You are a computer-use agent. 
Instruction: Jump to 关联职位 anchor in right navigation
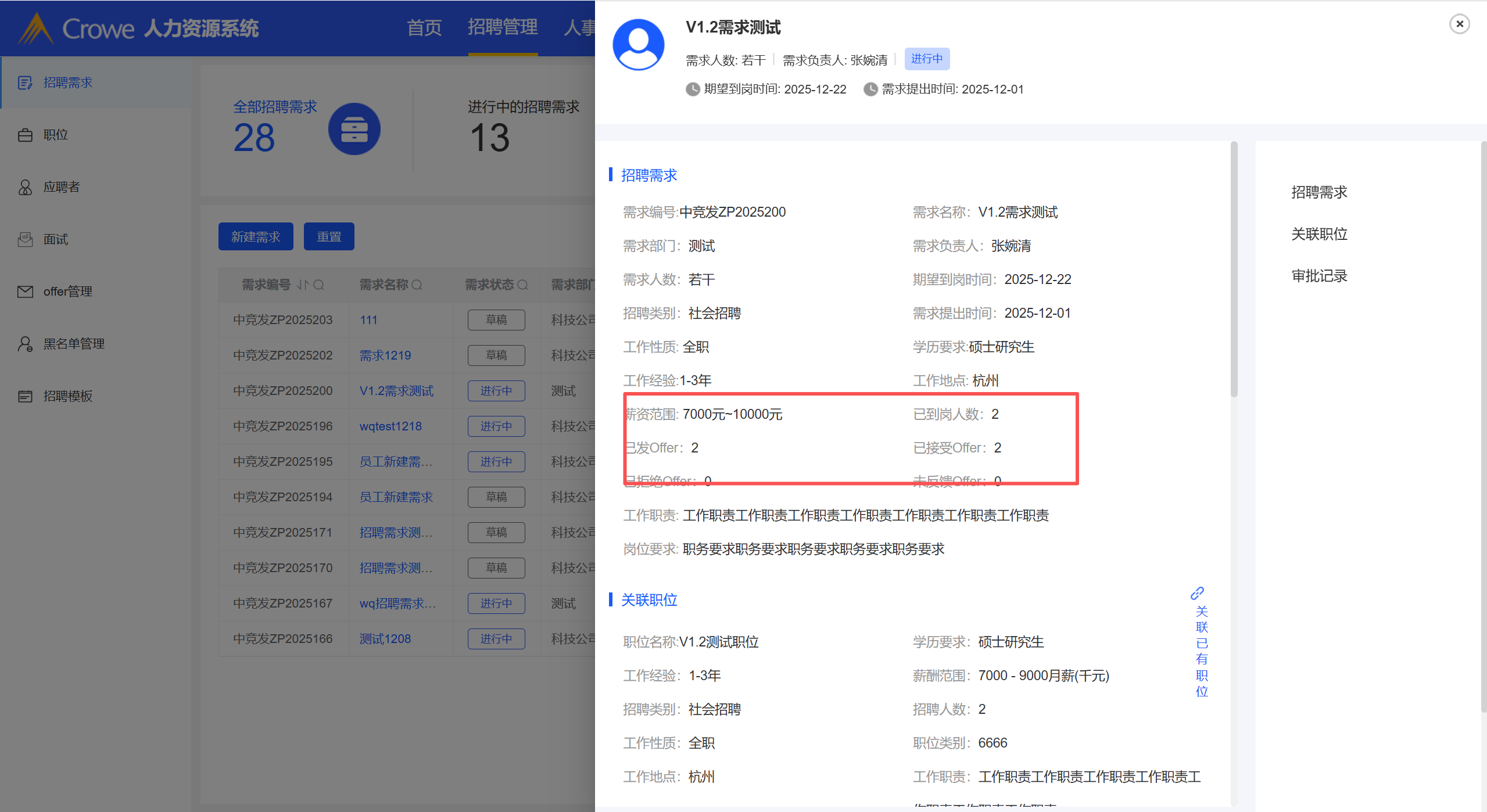tap(1318, 234)
